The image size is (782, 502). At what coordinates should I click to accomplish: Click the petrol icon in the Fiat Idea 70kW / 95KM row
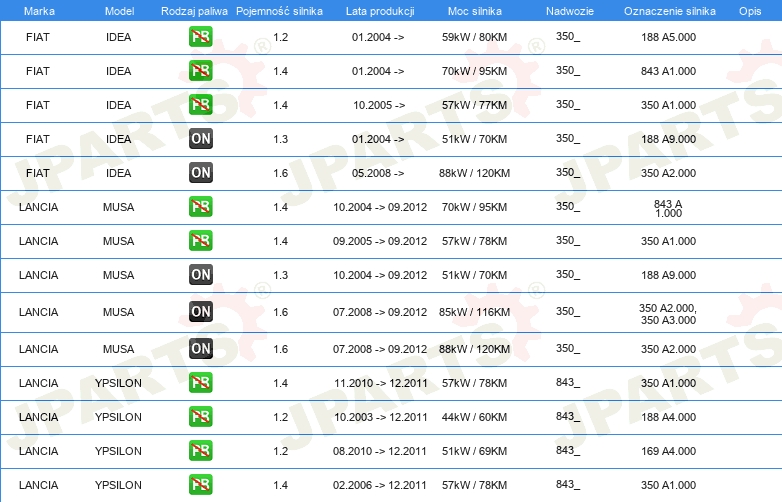[200, 71]
